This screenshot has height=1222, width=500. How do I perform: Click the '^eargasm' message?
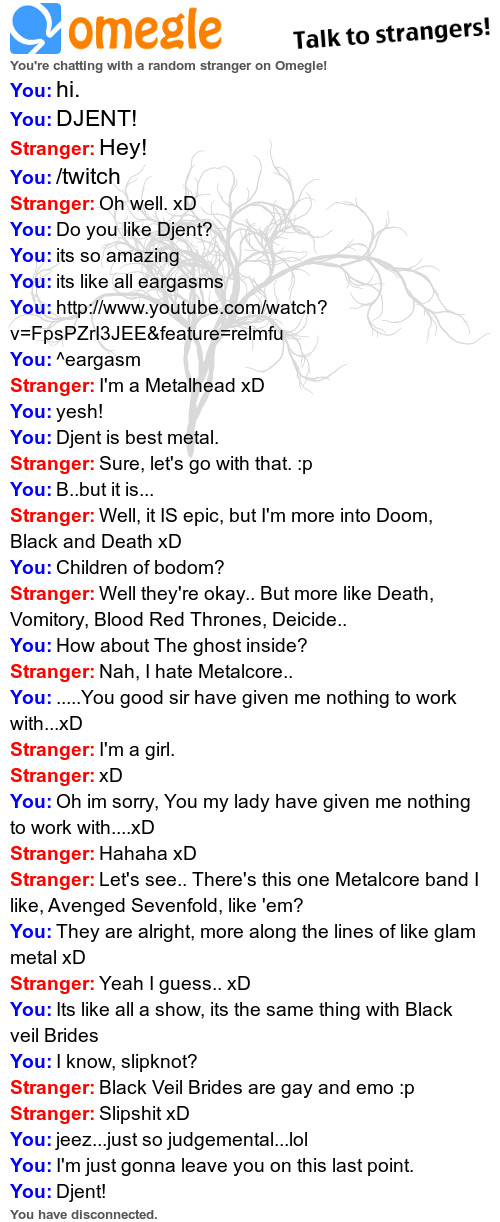(x=98, y=359)
